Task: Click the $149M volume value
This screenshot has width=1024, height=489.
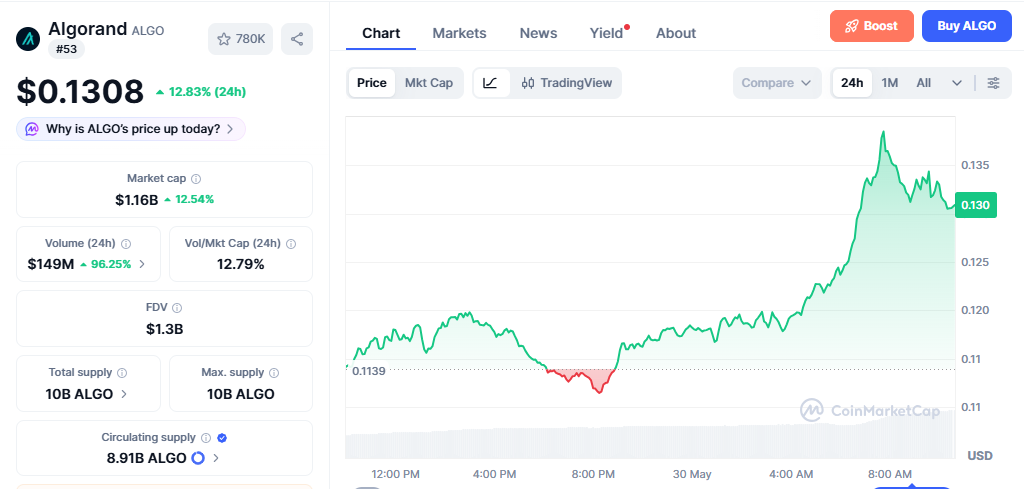Action: click(x=51, y=264)
